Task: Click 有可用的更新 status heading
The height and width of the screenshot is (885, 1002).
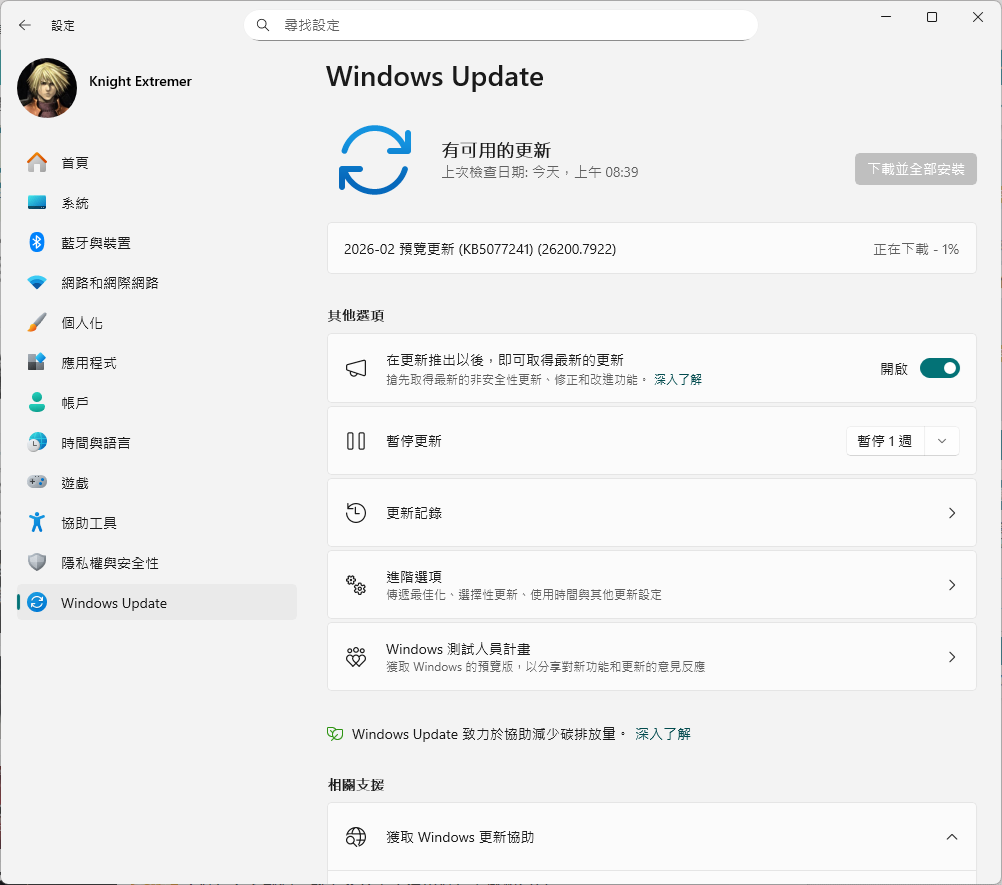Action: pyautogui.click(x=496, y=150)
